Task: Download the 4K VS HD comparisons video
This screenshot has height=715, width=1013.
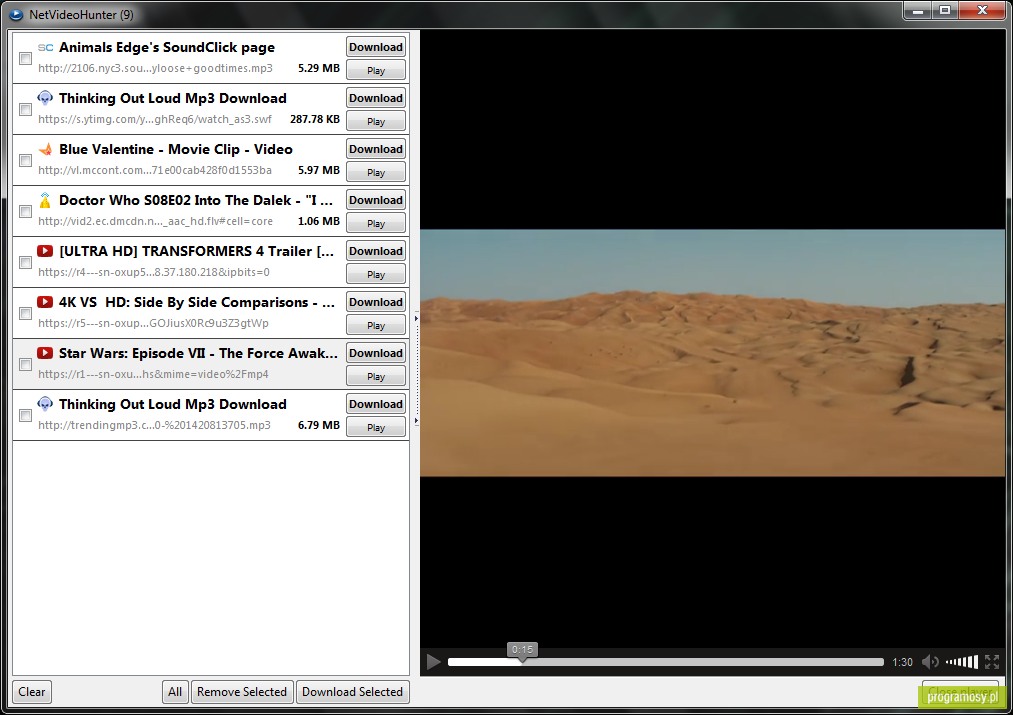Action: pos(376,302)
